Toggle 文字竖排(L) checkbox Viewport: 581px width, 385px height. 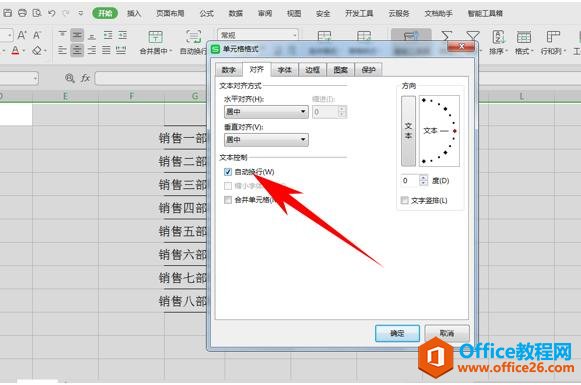[x=405, y=200]
